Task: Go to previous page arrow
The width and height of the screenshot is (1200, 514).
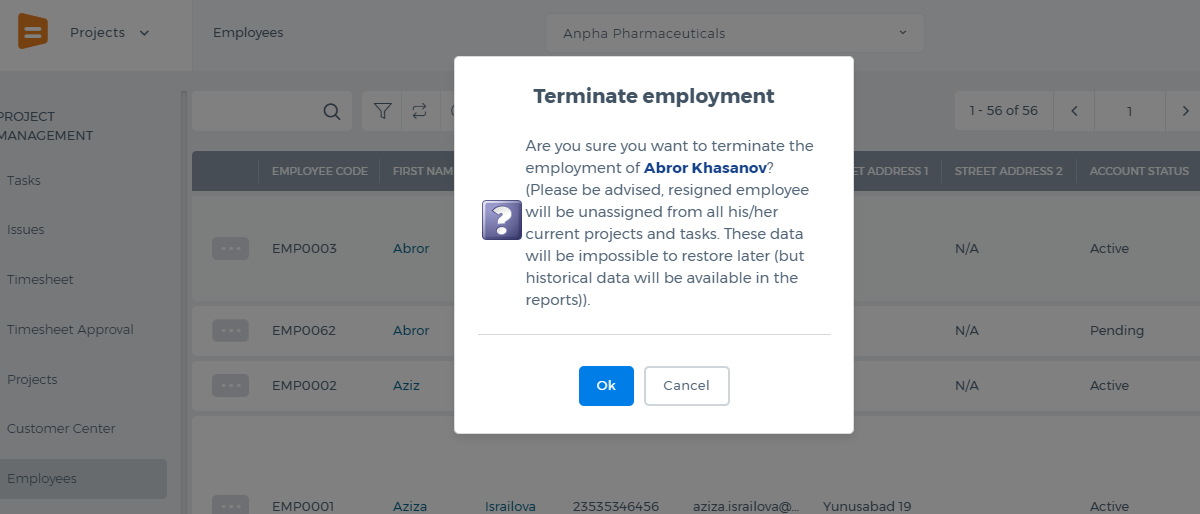Action: (x=1074, y=111)
